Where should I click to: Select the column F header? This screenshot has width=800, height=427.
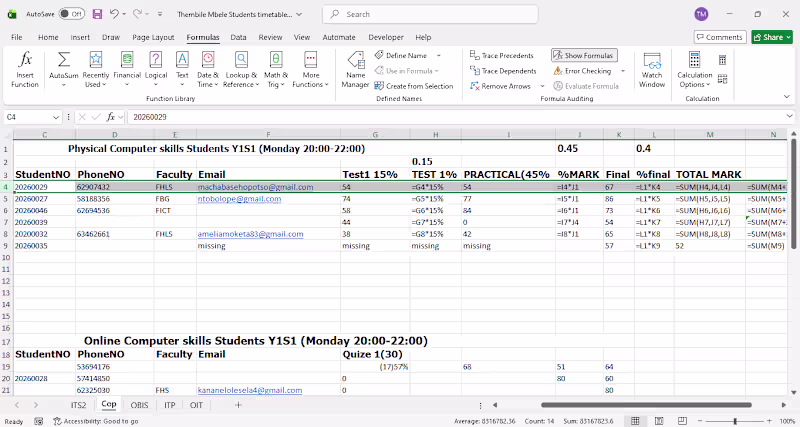(268, 135)
